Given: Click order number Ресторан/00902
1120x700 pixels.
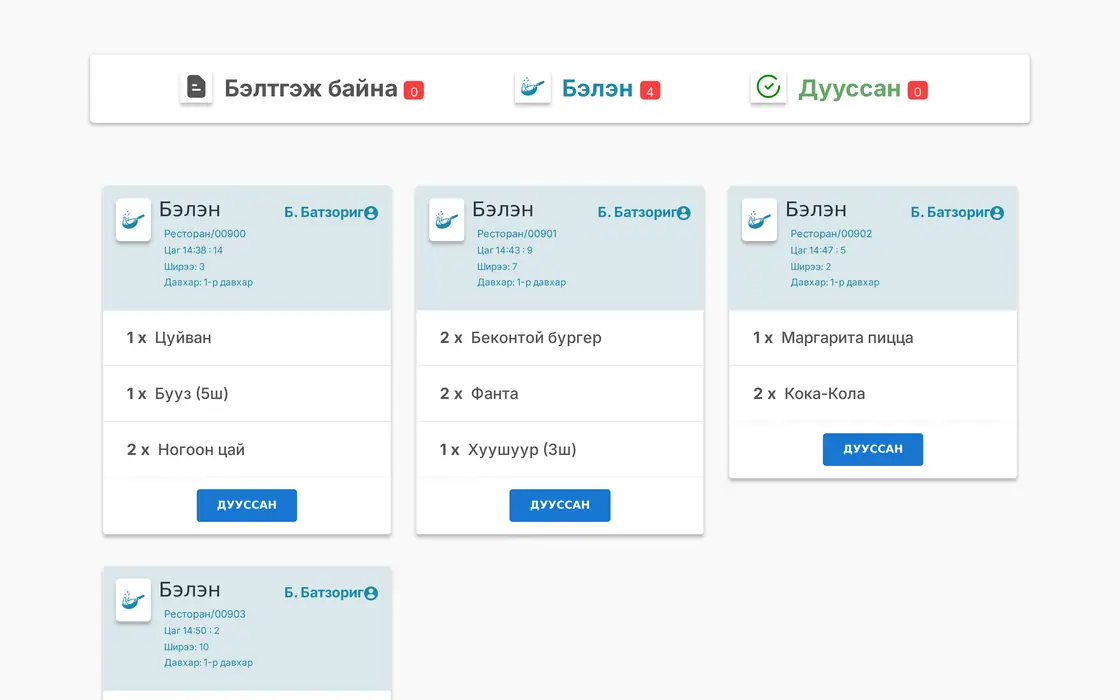Looking at the screenshot, I should click(x=831, y=234).
